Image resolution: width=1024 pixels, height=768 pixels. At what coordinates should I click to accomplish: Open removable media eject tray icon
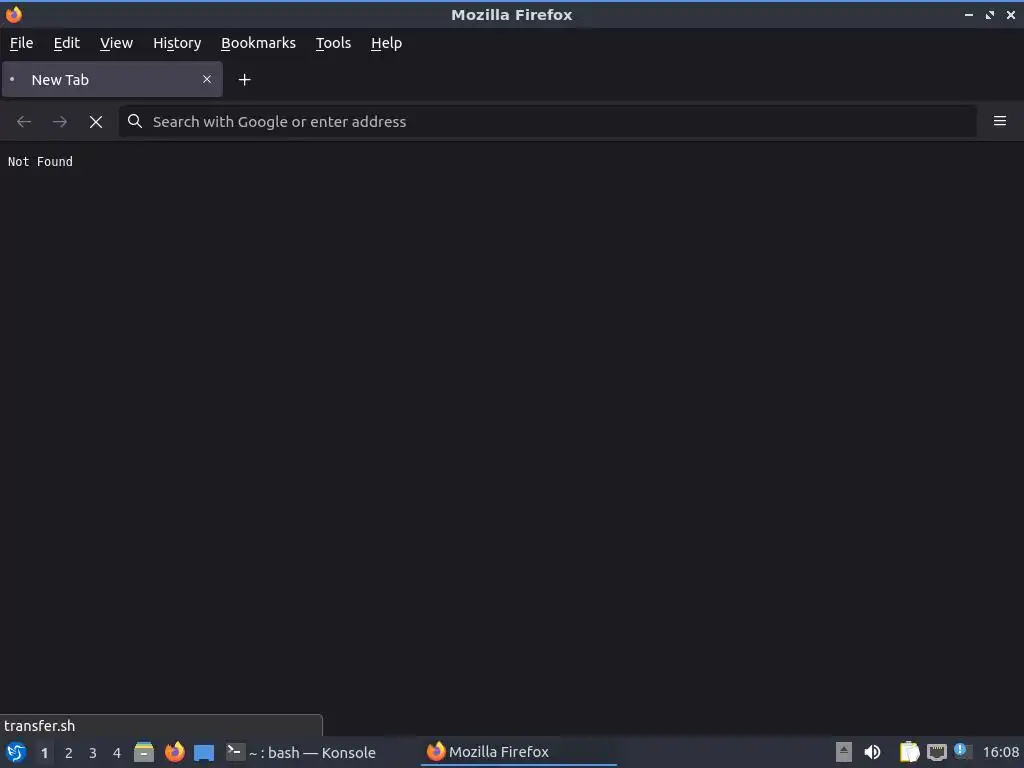tap(843, 752)
